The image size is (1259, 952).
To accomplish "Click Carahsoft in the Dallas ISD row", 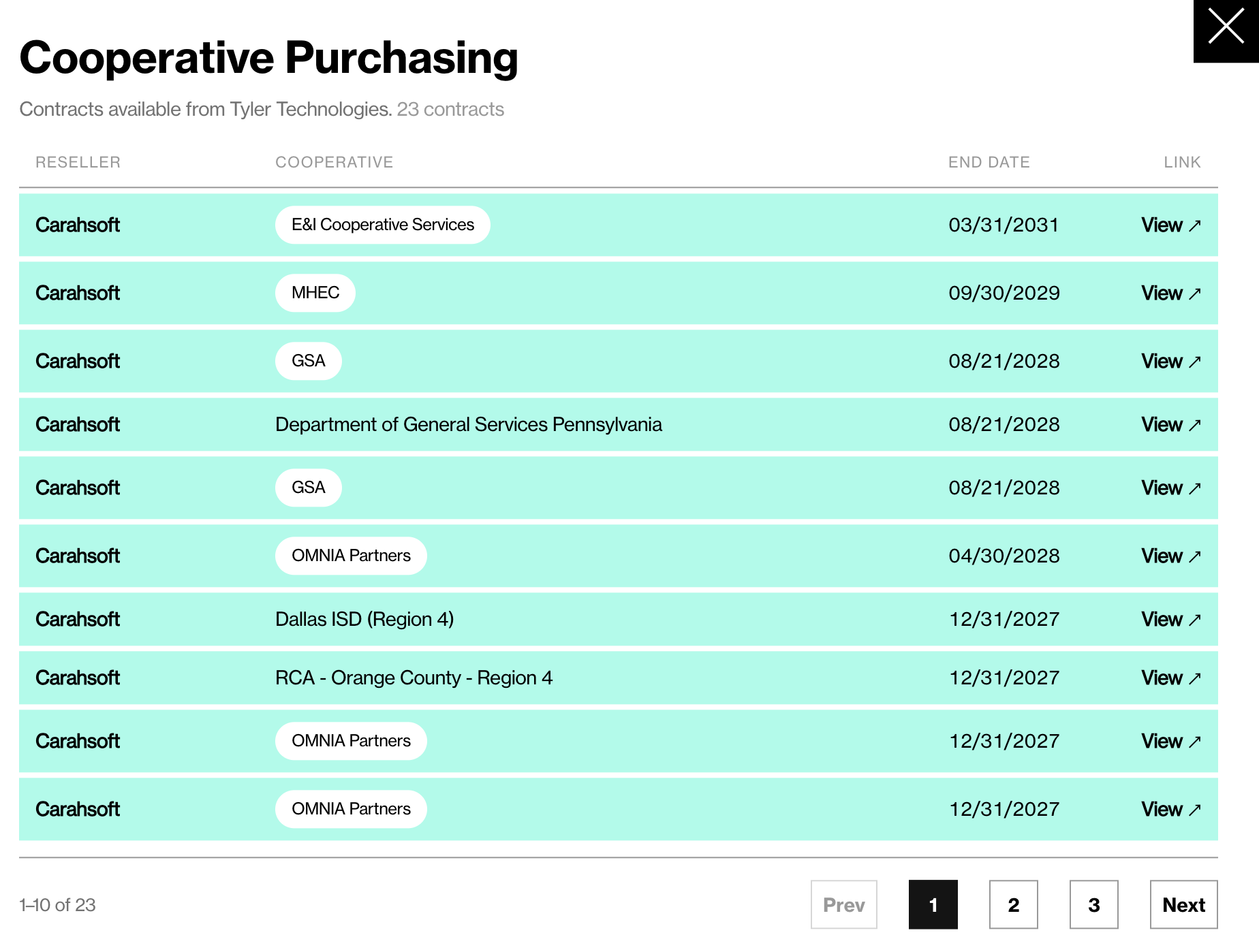I will click(78, 620).
